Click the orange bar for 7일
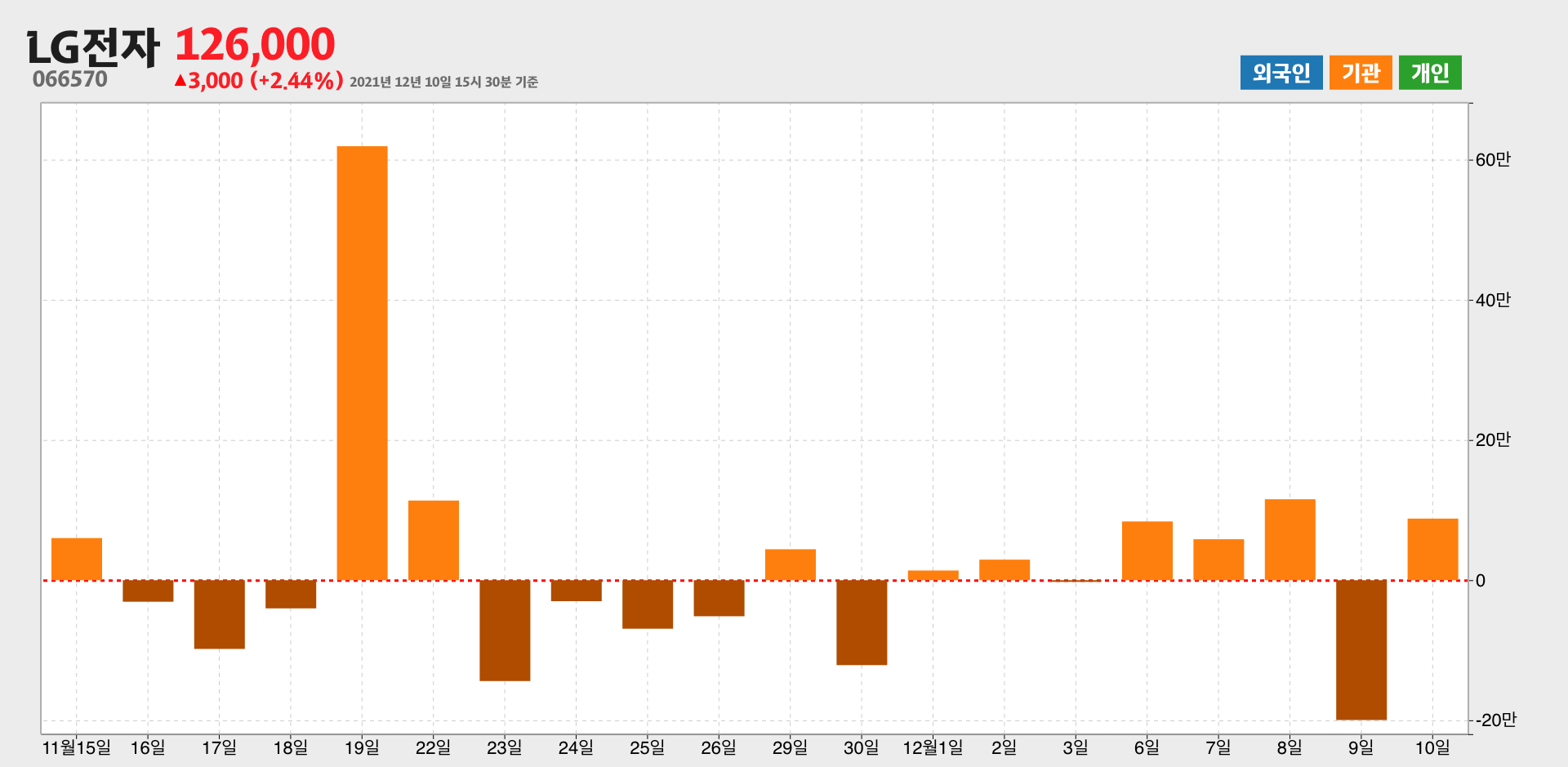This screenshot has height=767, width=1568. click(x=1218, y=560)
